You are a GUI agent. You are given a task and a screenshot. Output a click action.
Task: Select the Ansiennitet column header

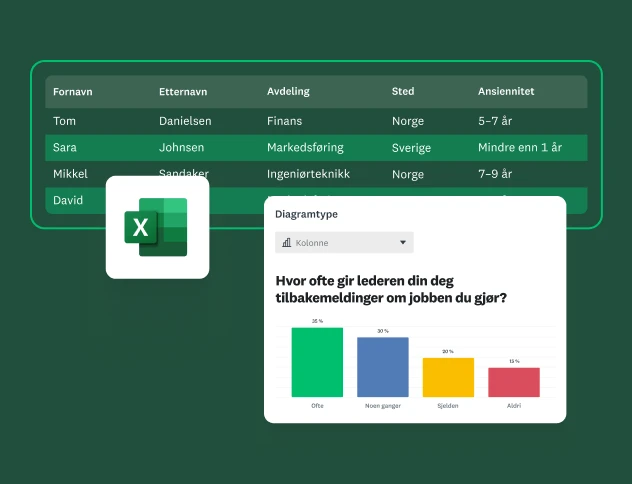[x=506, y=91]
